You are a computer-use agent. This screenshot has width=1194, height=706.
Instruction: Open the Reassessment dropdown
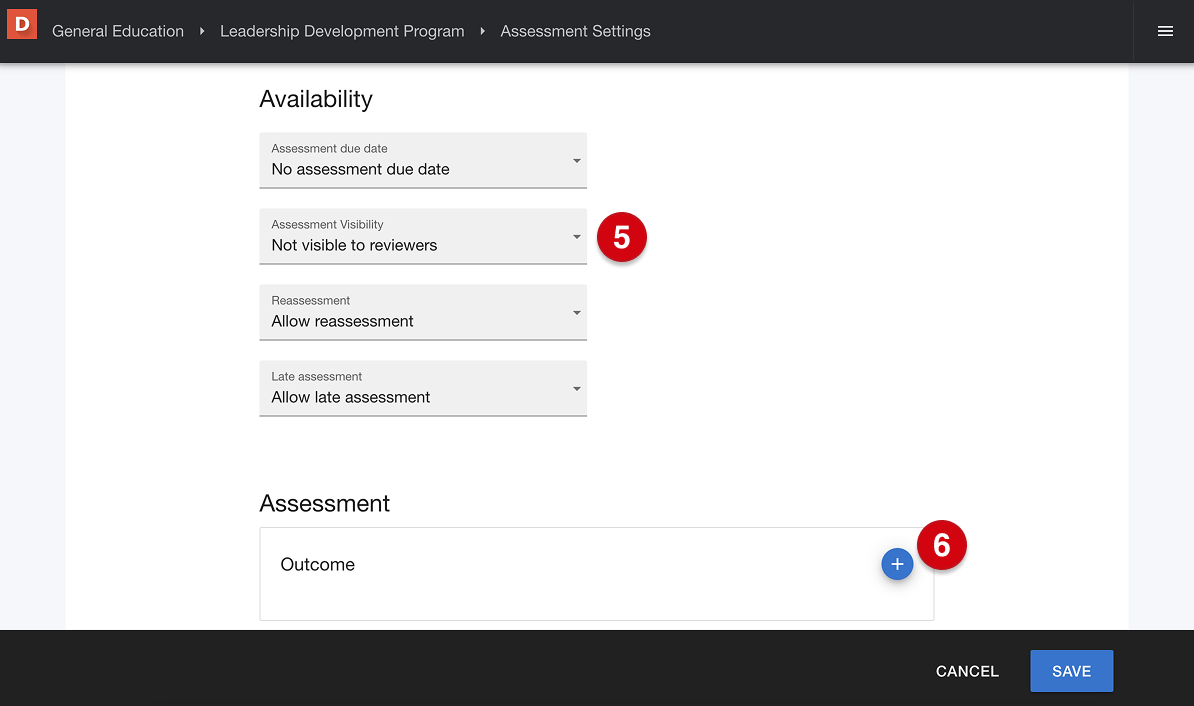[x=423, y=312]
